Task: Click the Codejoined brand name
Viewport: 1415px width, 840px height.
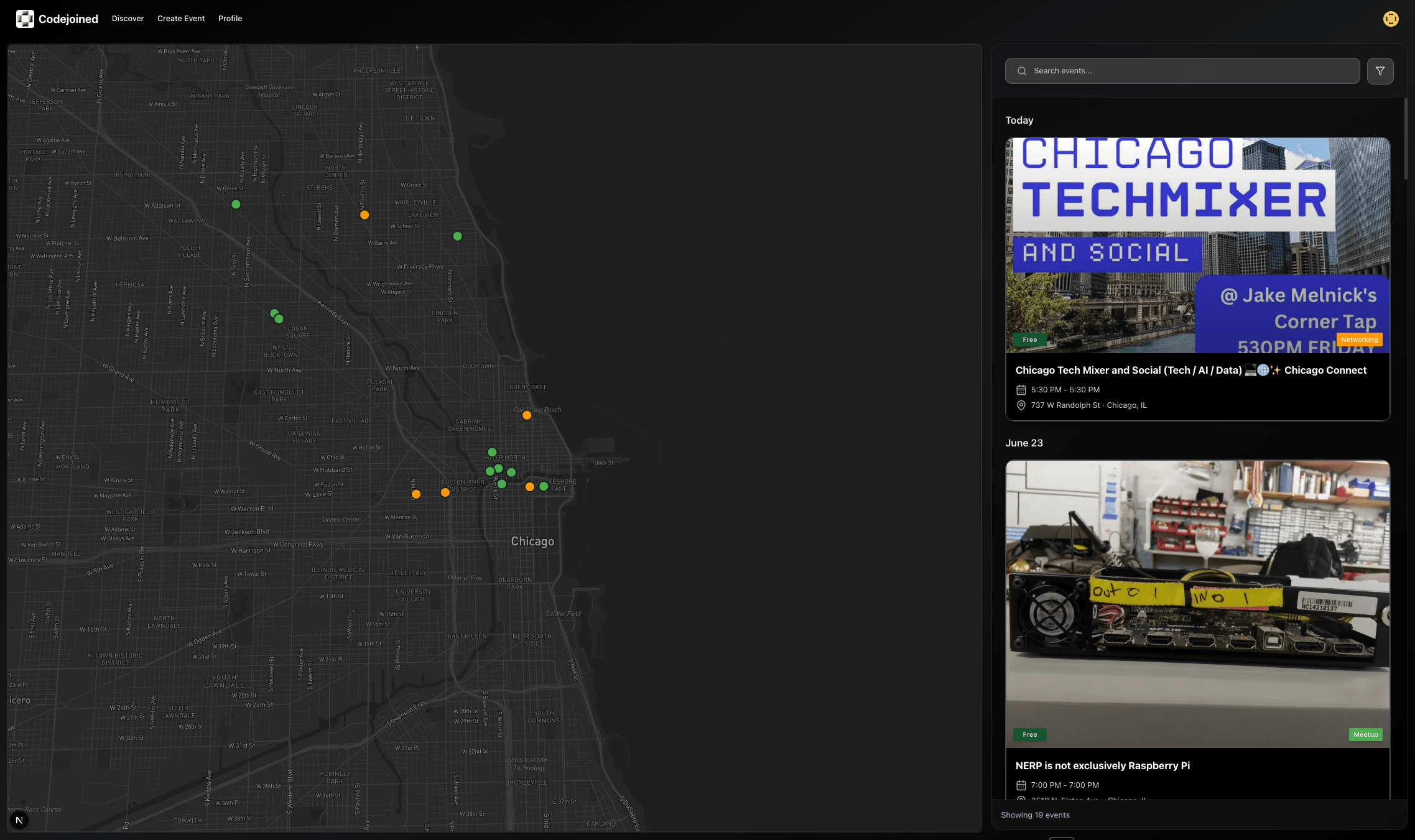Action: (68, 19)
